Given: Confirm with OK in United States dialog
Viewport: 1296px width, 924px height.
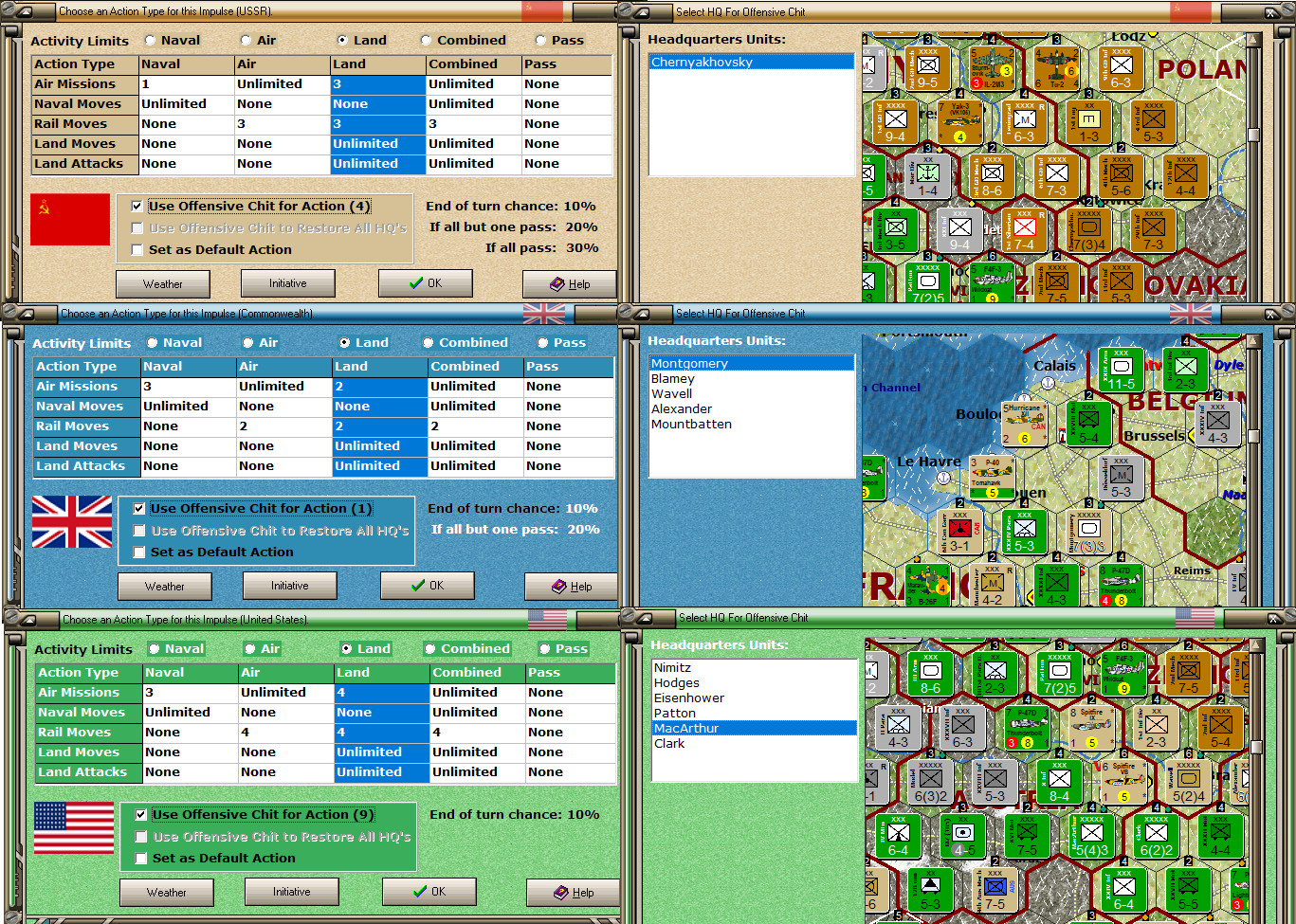Looking at the screenshot, I should pyautogui.click(x=429, y=892).
